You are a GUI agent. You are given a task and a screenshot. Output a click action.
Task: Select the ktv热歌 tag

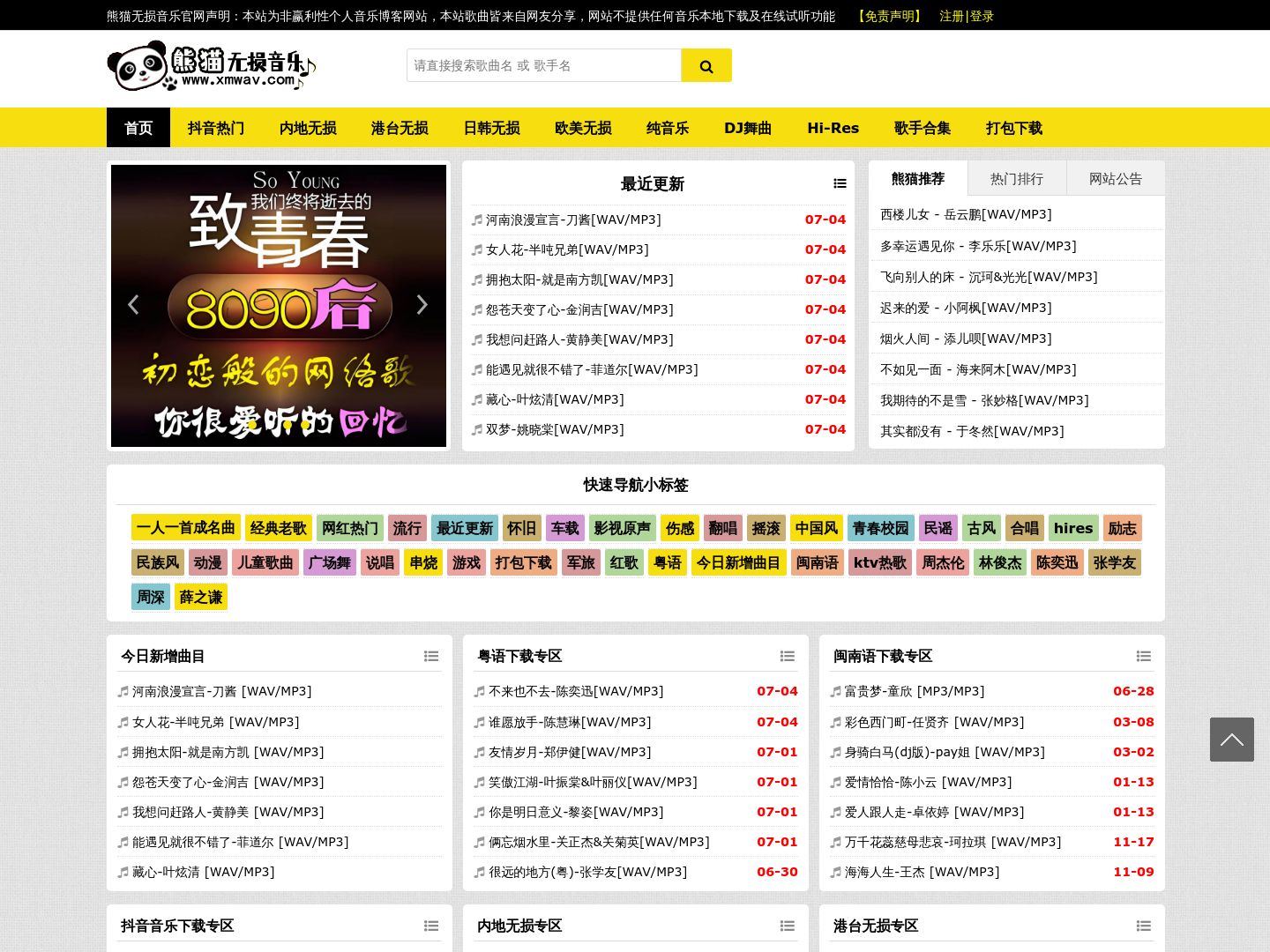click(x=880, y=562)
